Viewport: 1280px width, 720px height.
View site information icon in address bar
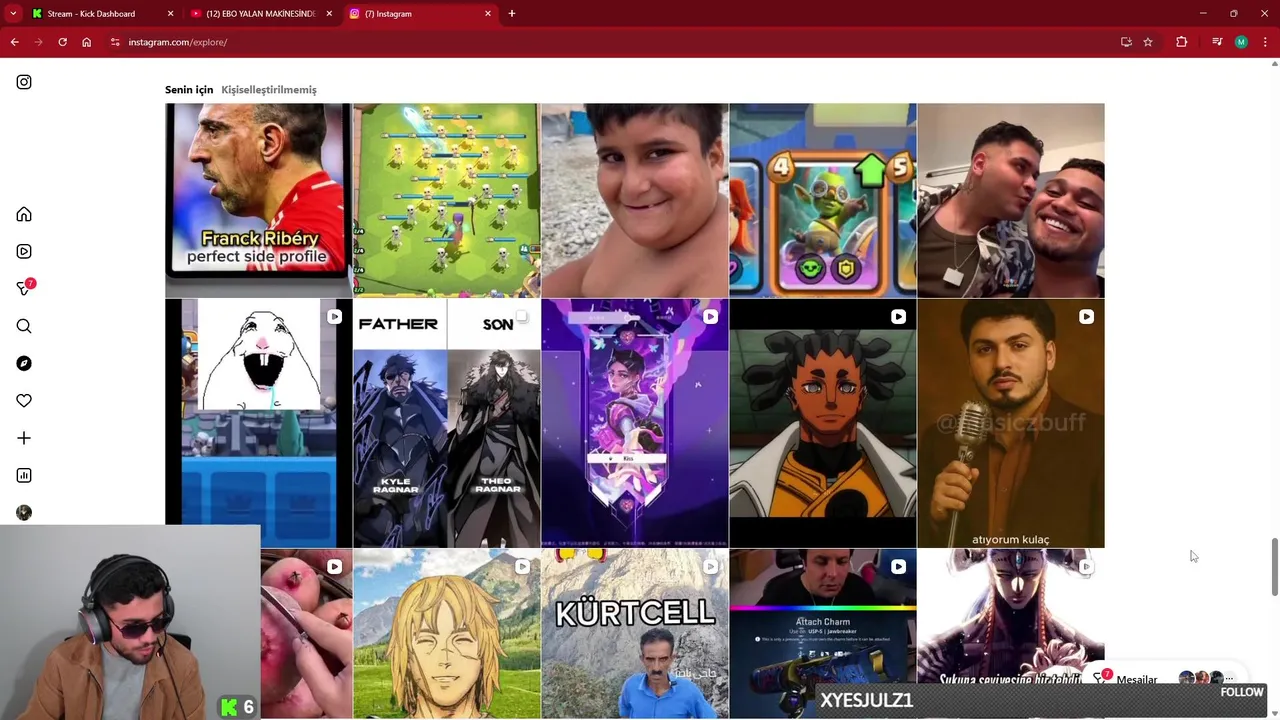tap(115, 42)
